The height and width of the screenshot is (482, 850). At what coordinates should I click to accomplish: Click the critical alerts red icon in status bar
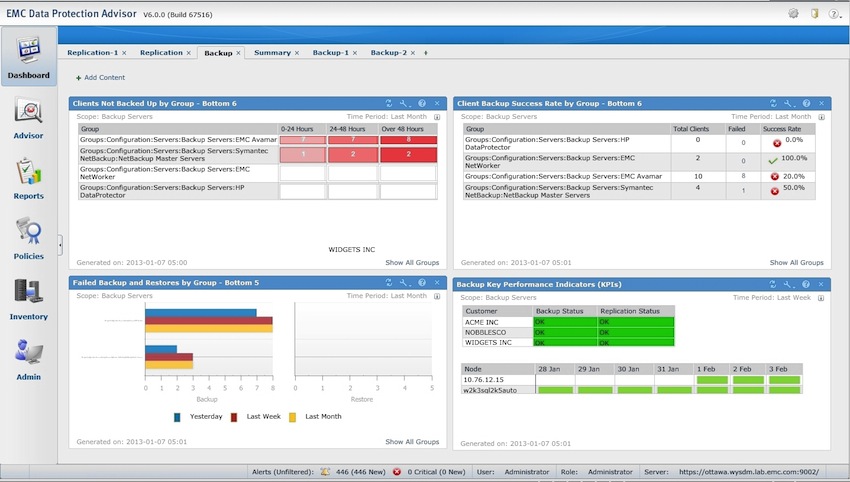pyautogui.click(x=397, y=472)
